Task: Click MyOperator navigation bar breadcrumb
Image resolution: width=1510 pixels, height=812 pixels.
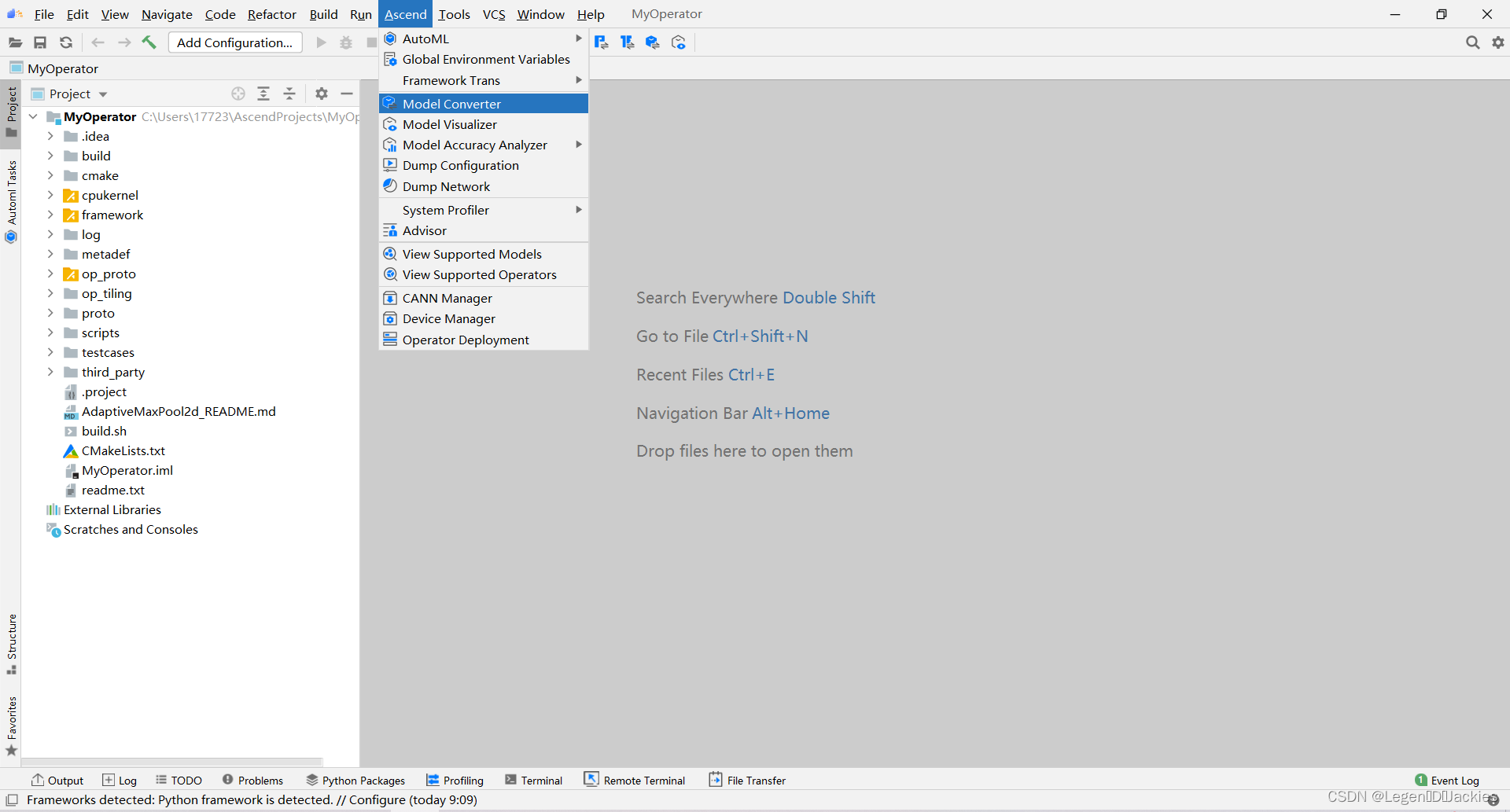Action: (x=63, y=68)
